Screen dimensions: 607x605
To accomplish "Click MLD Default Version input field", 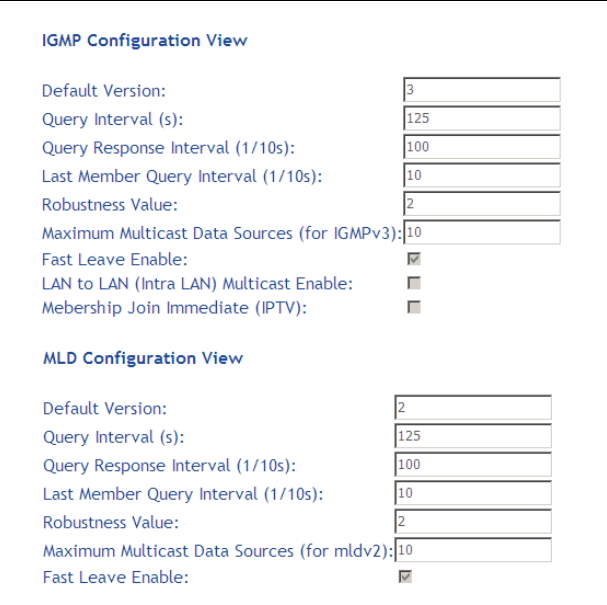I will 473,408.
